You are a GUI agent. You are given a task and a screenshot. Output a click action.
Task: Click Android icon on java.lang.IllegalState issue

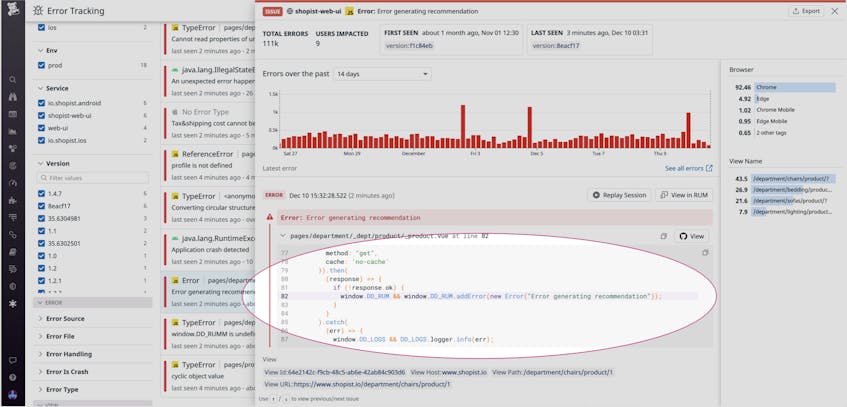click(174, 70)
